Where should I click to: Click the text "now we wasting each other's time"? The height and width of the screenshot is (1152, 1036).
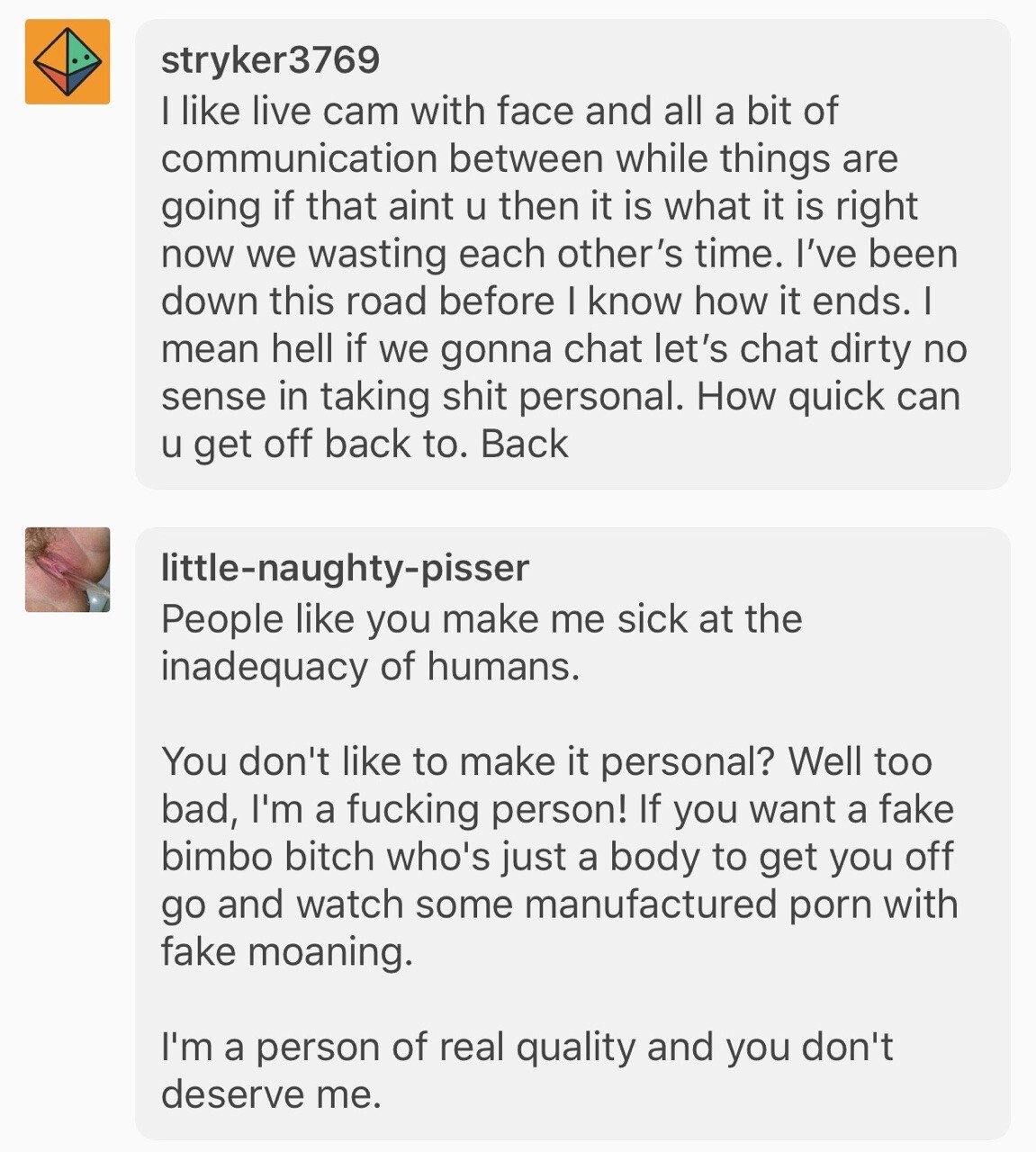click(x=466, y=254)
